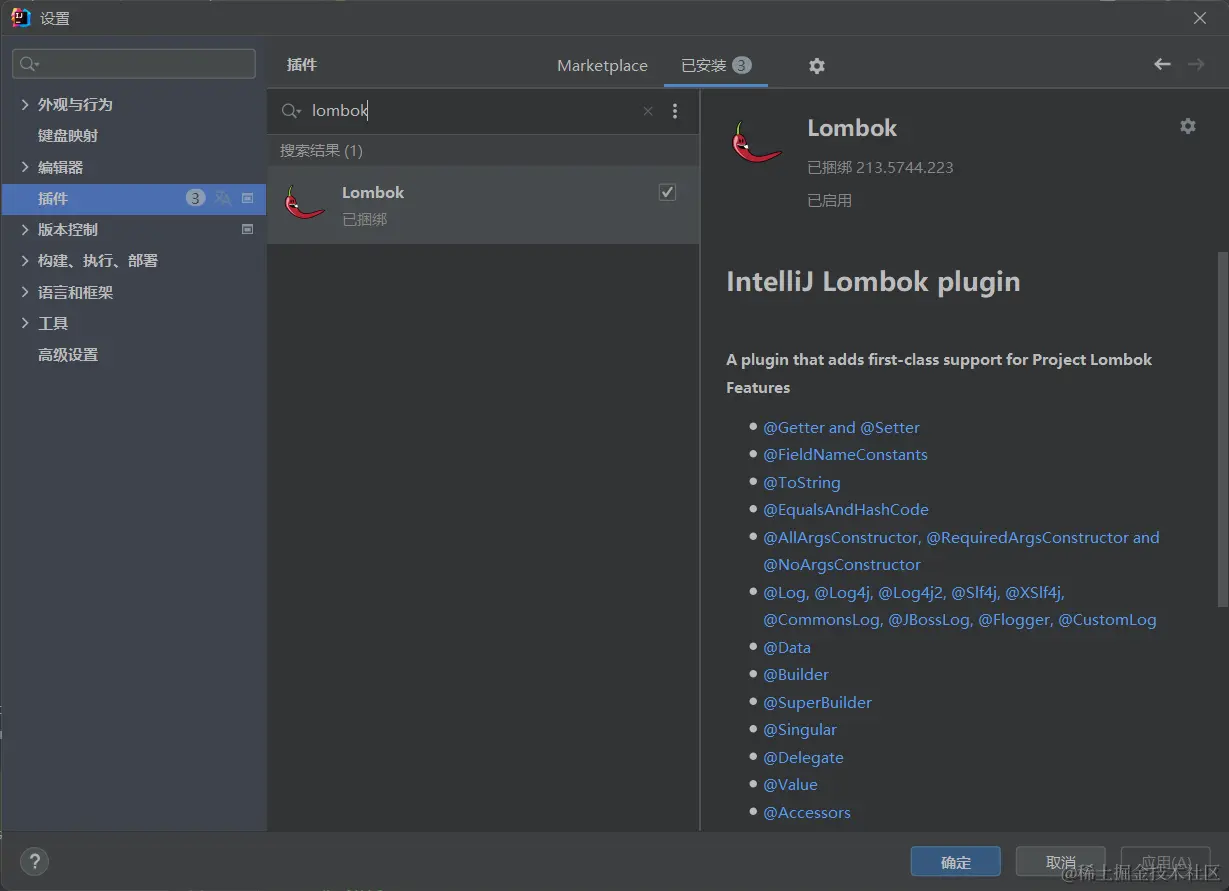Expand the 外观与行为 settings group
The width and height of the screenshot is (1229, 891).
(25, 104)
